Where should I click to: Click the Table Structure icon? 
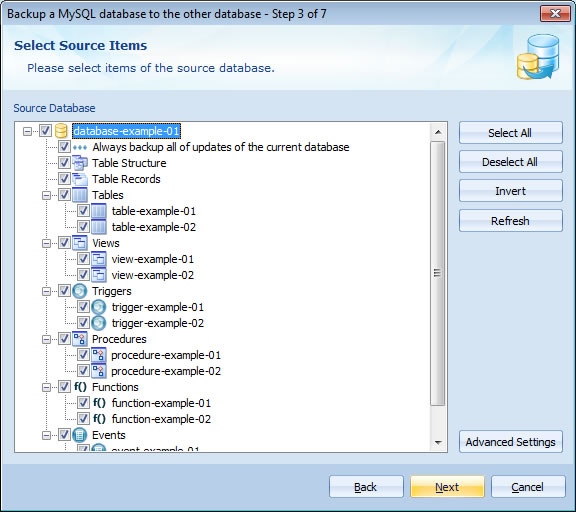coord(80,163)
